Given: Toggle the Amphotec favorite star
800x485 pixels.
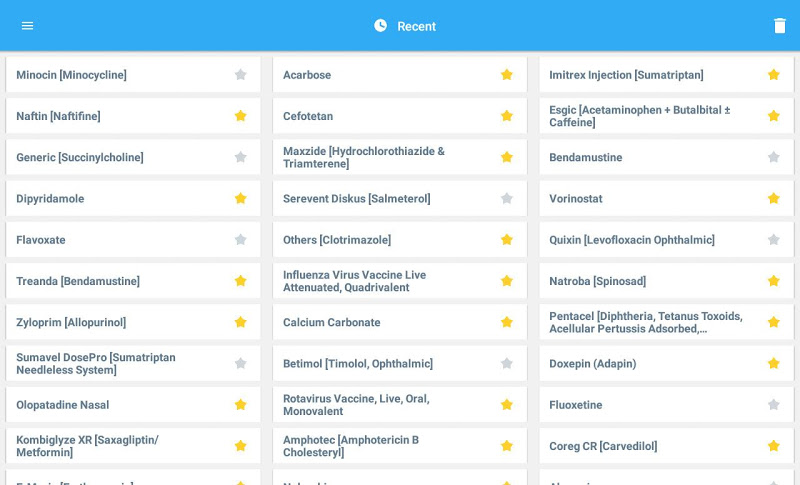Looking at the screenshot, I should [507, 446].
